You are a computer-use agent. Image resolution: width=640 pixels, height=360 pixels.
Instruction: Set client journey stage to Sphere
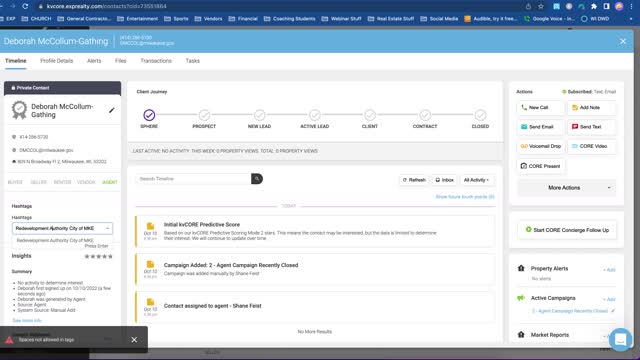click(149, 115)
